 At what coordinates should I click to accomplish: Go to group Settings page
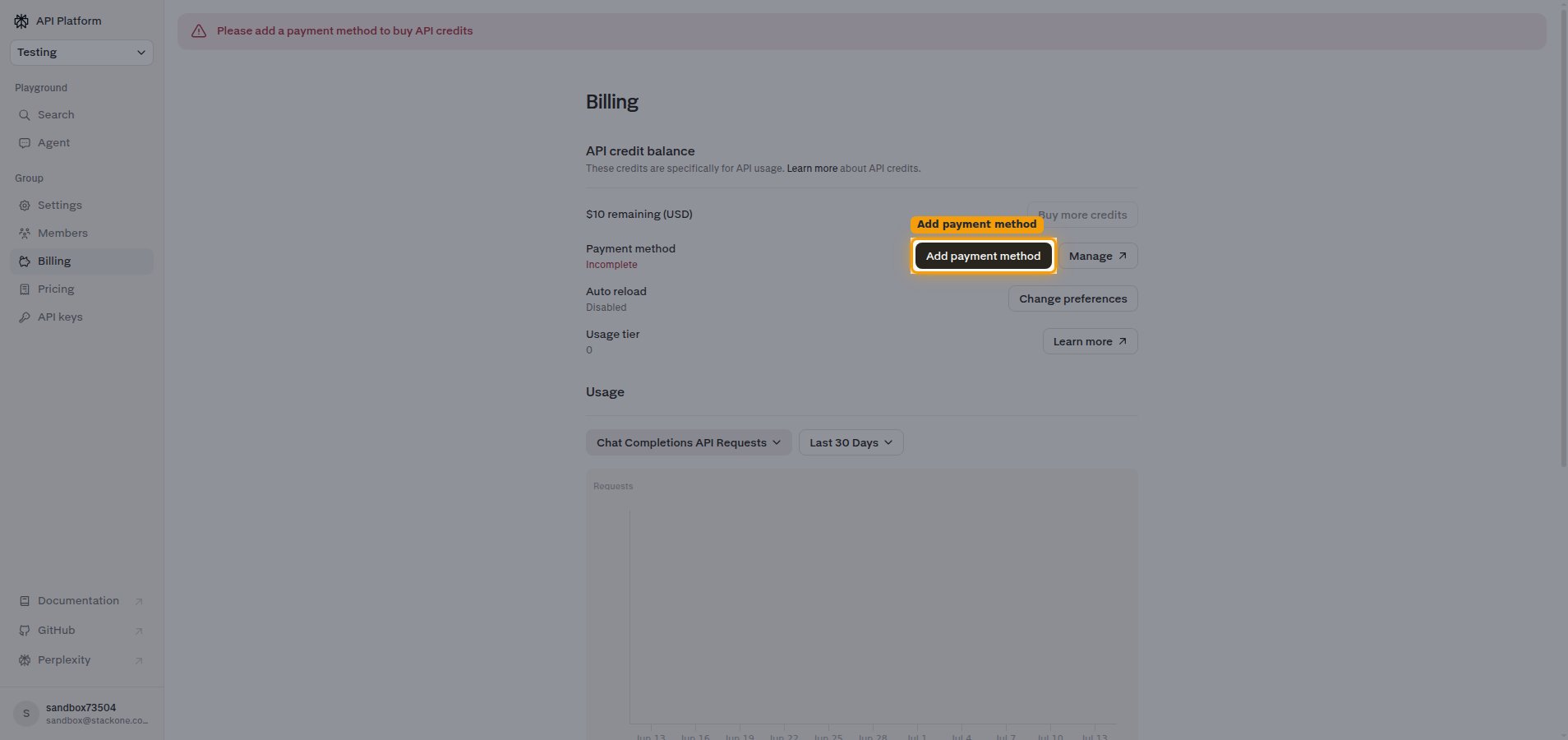81,206
